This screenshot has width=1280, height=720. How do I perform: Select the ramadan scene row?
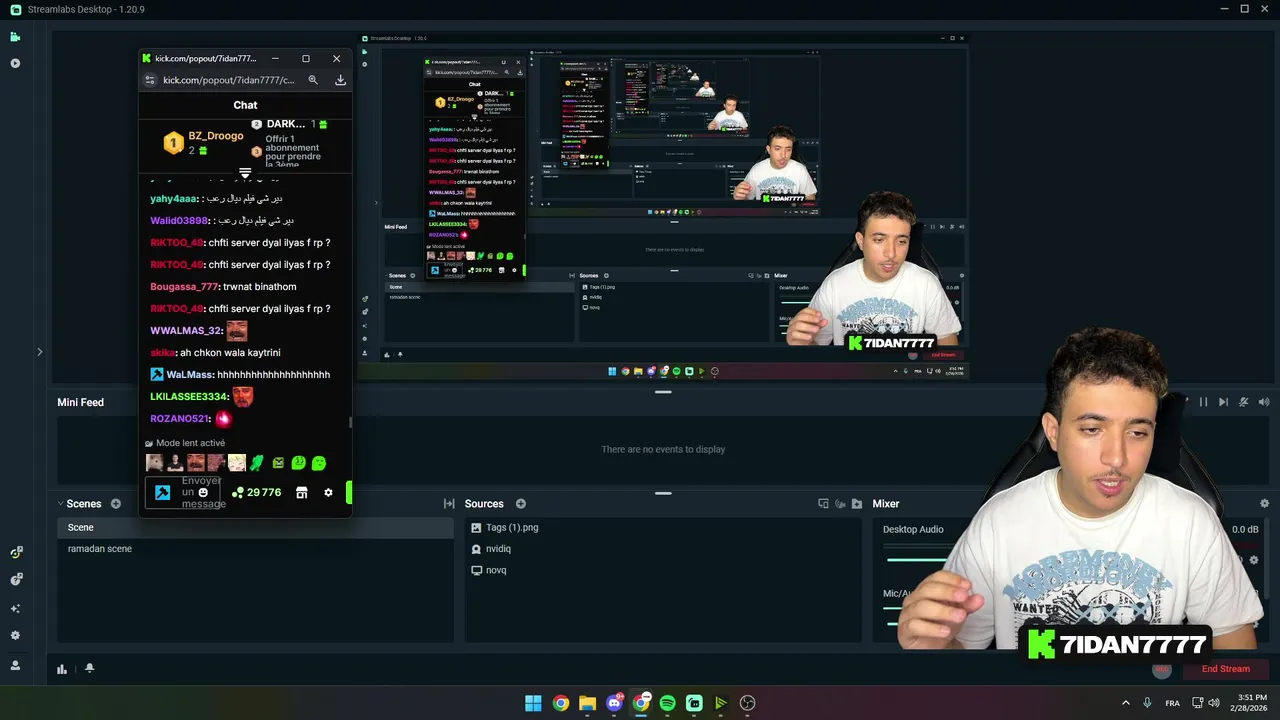coord(256,549)
